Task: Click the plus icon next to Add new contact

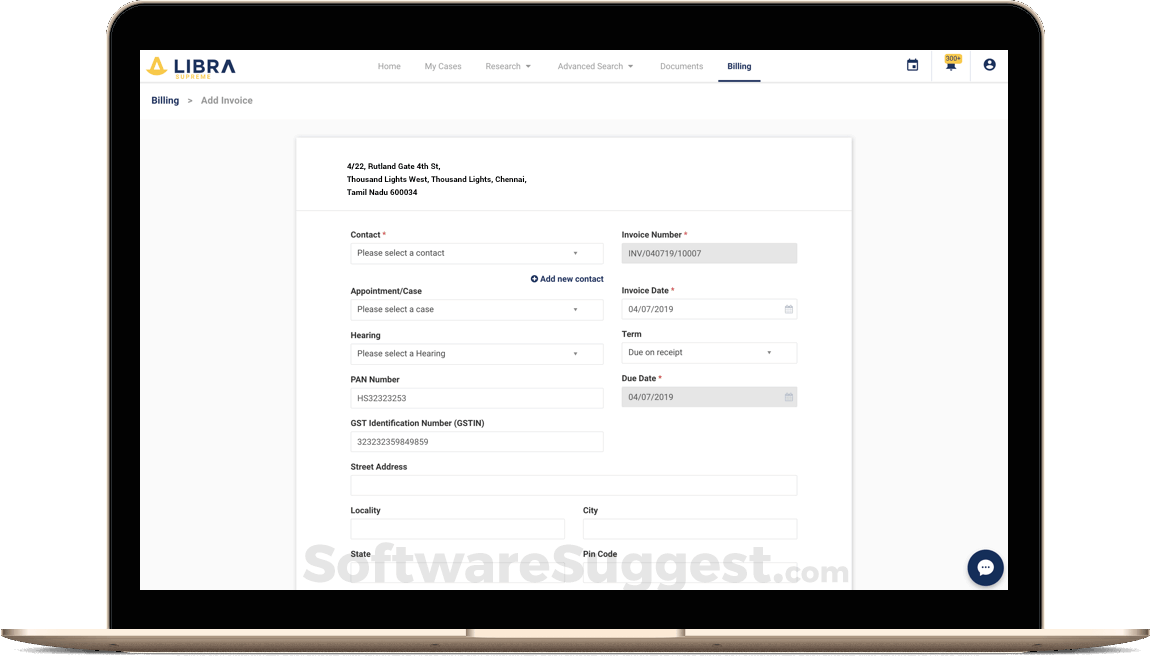Action: point(534,279)
